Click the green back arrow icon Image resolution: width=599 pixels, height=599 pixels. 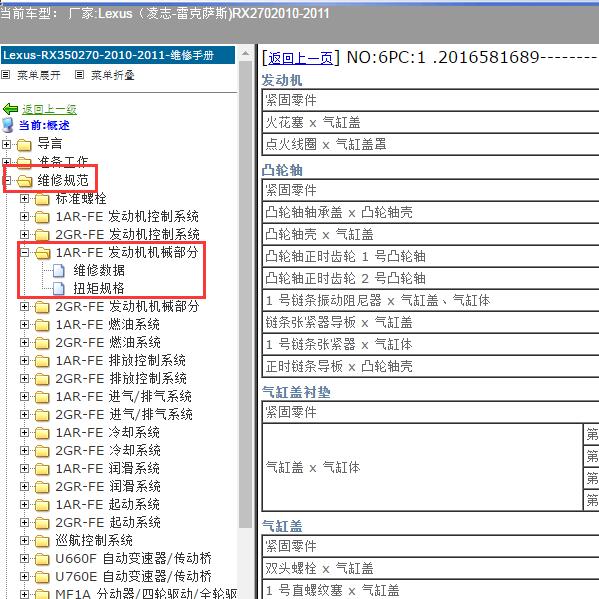10,109
